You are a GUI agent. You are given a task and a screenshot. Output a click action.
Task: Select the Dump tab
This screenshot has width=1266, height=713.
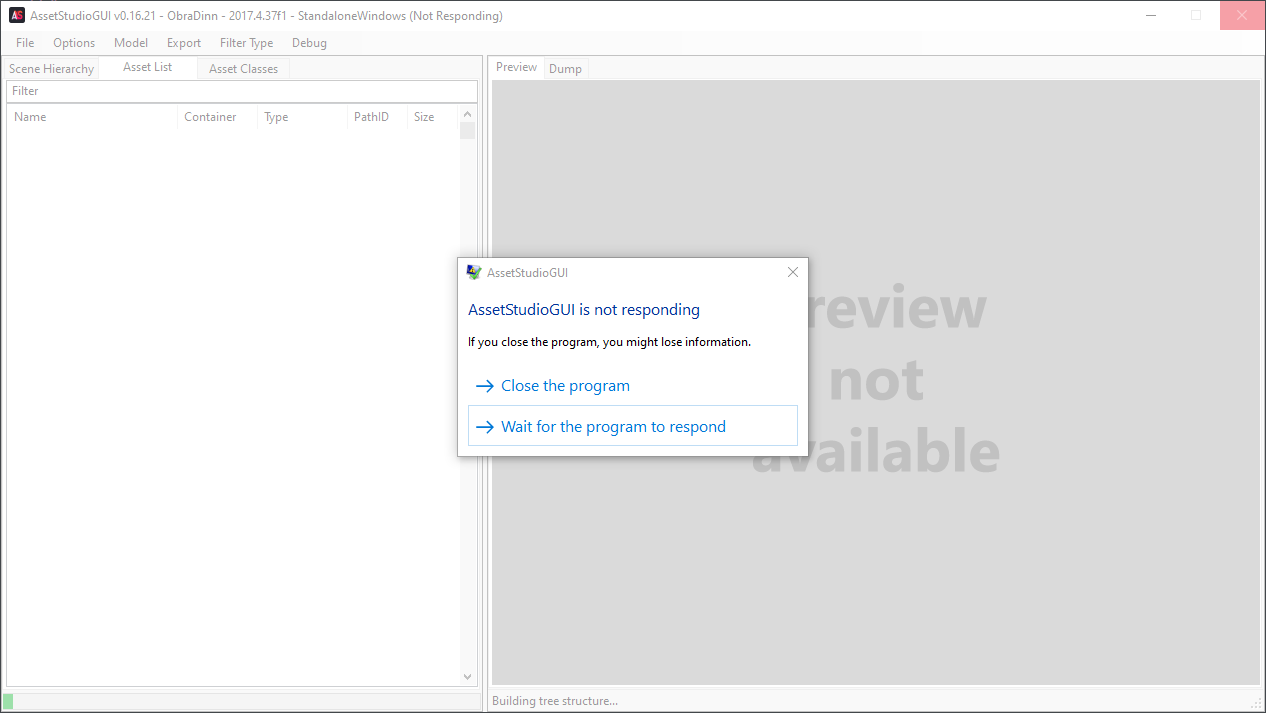[x=565, y=69]
